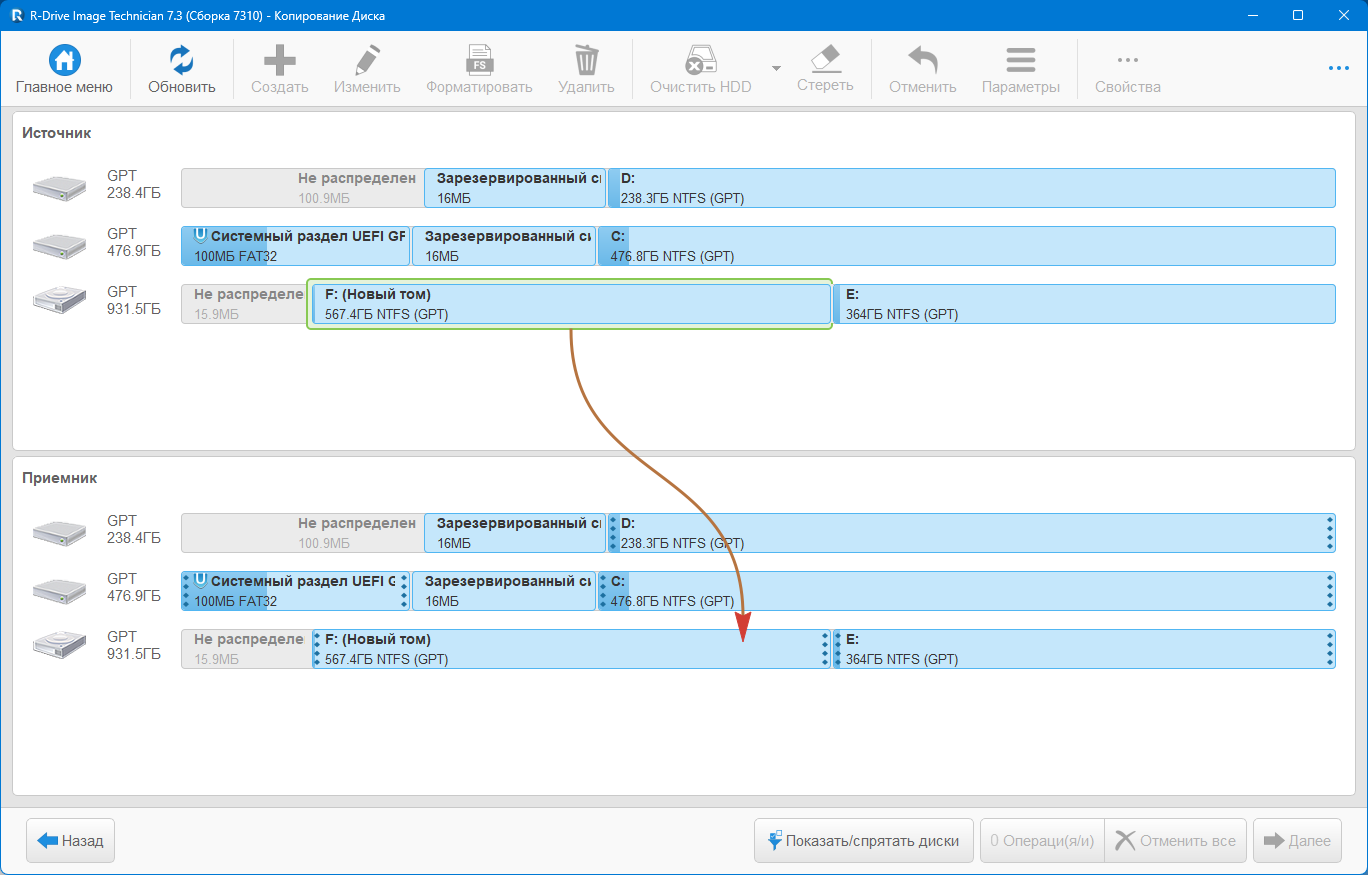Viewport: 1368px width, 875px height.
Task: Click the Удалить trash icon
Action: click(586, 61)
